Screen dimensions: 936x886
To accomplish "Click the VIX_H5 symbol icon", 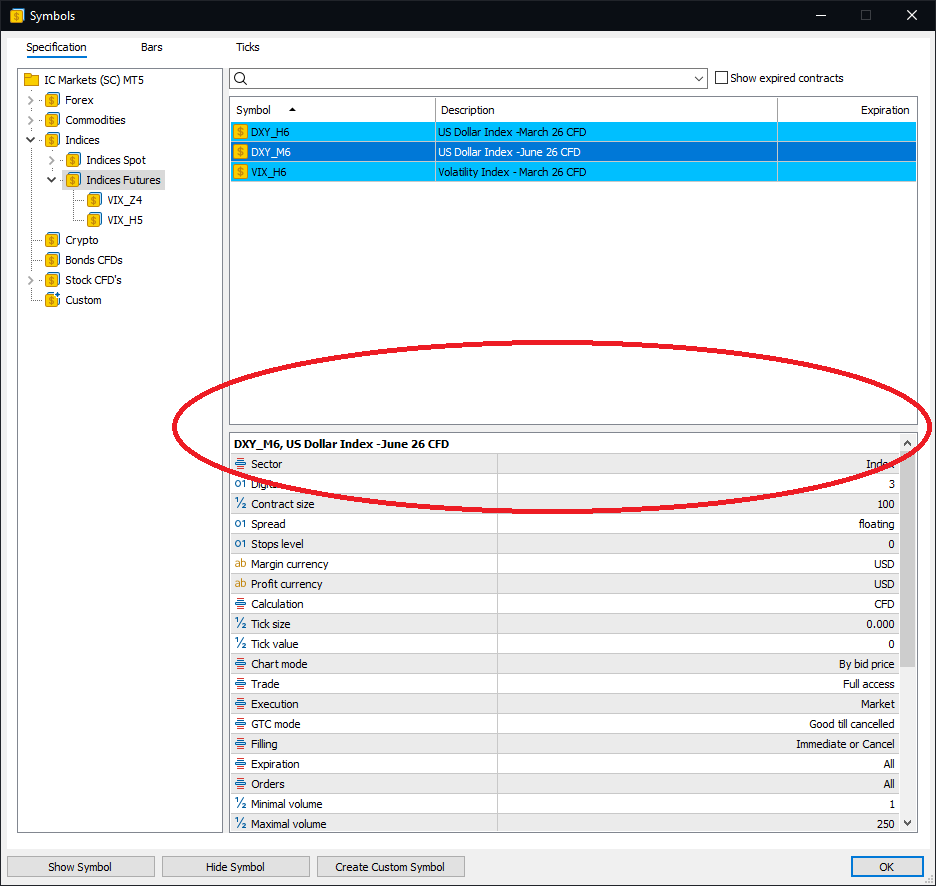I will (94, 220).
